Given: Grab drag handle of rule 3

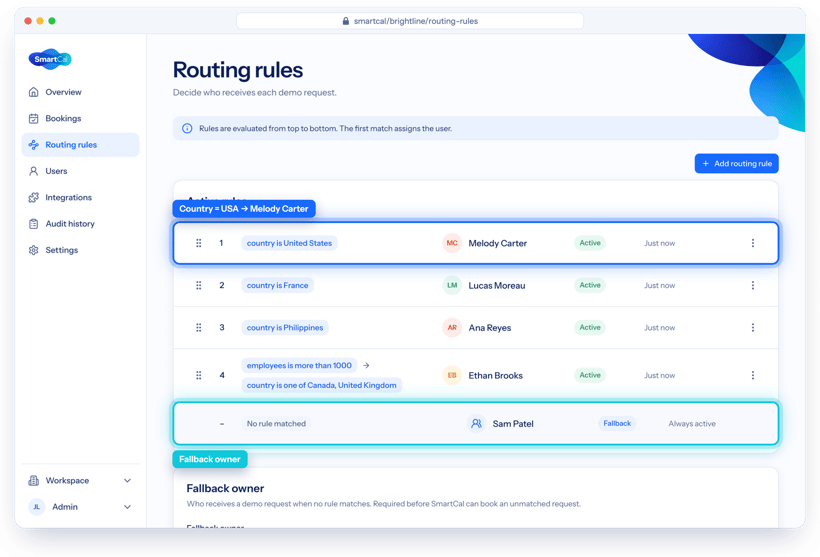Looking at the screenshot, I should [x=199, y=327].
